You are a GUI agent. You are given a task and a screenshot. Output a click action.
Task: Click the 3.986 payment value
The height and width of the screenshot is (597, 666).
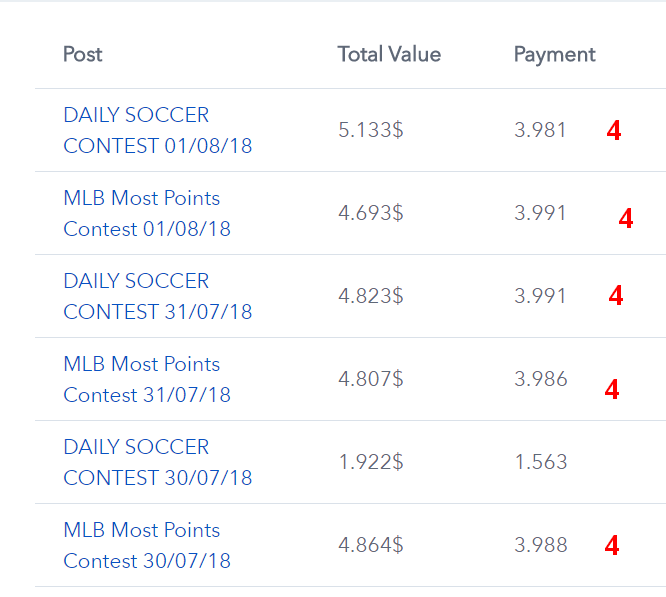(541, 379)
